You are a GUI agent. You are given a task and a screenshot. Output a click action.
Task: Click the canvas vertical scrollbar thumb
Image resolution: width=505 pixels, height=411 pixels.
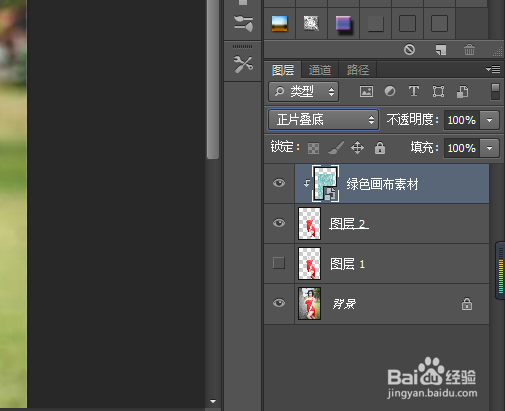click(212, 79)
